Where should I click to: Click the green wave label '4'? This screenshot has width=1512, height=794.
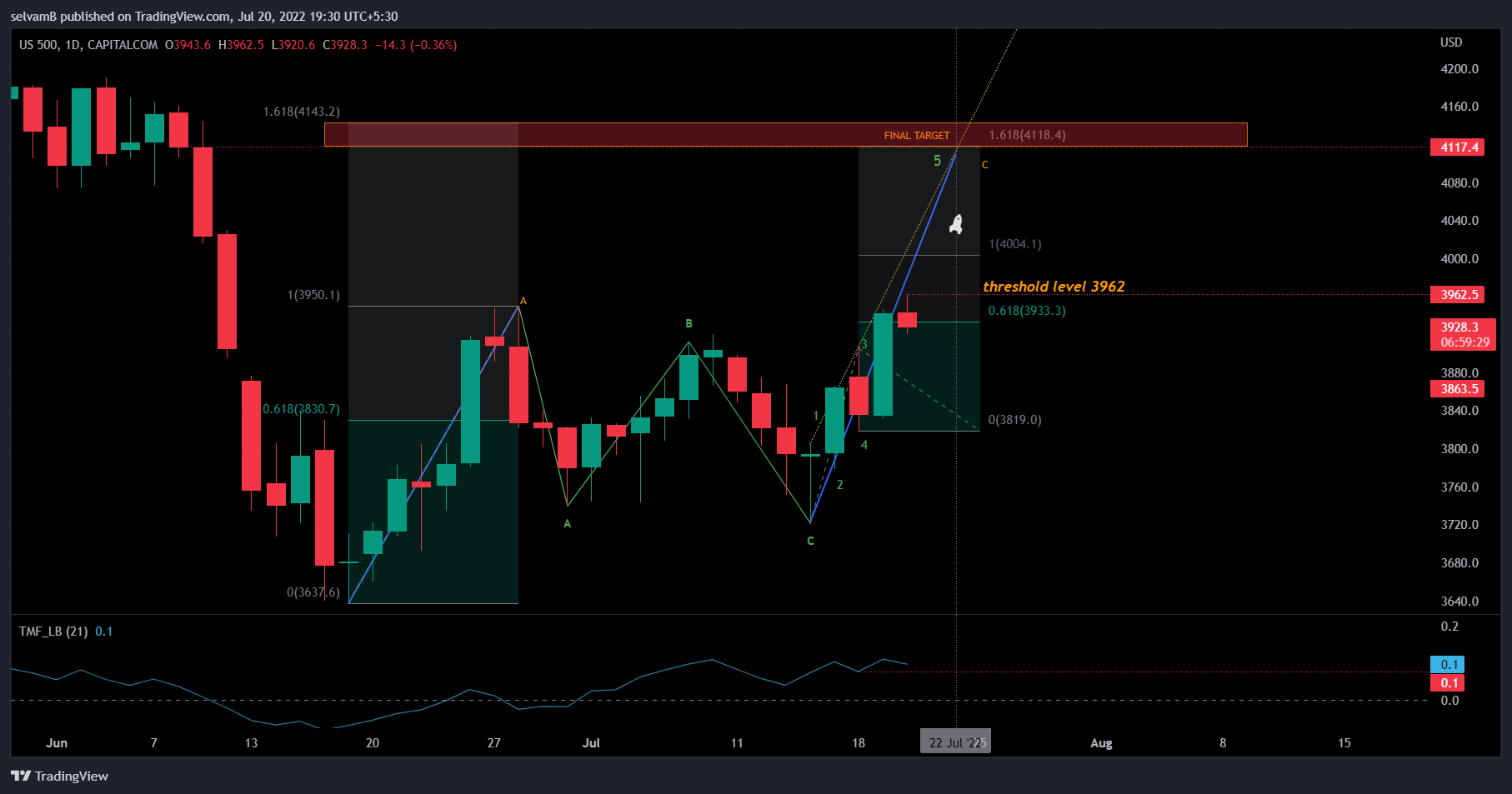tap(864, 445)
